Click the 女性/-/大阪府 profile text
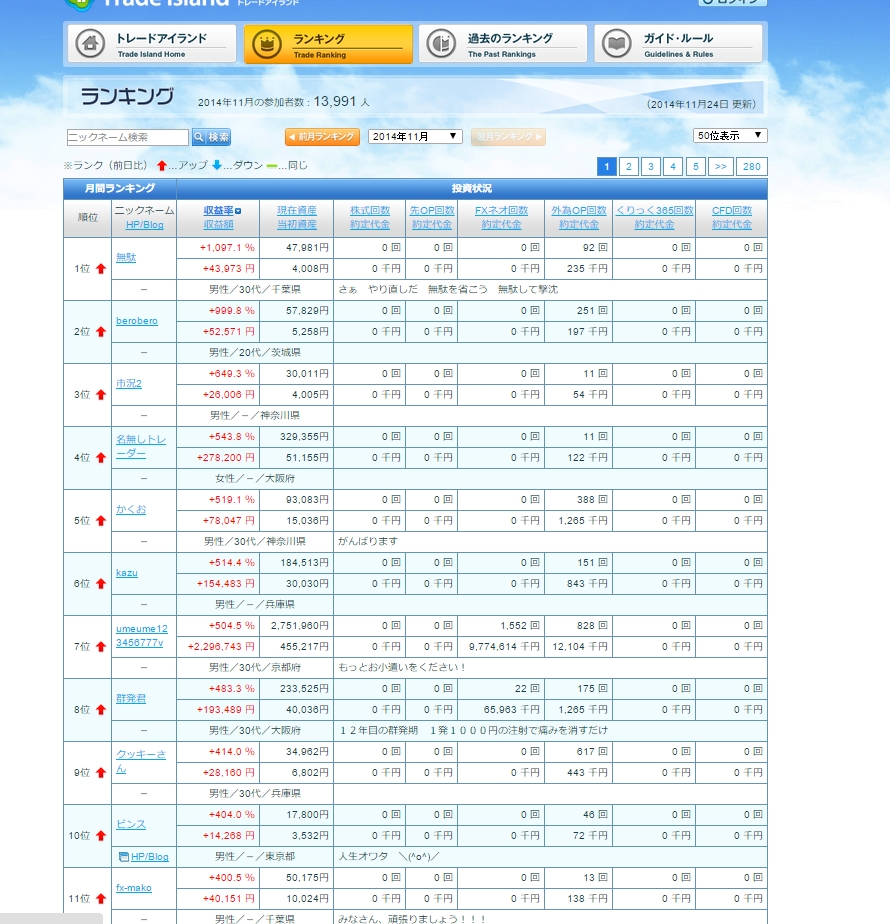890x924 pixels. (x=255, y=478)
